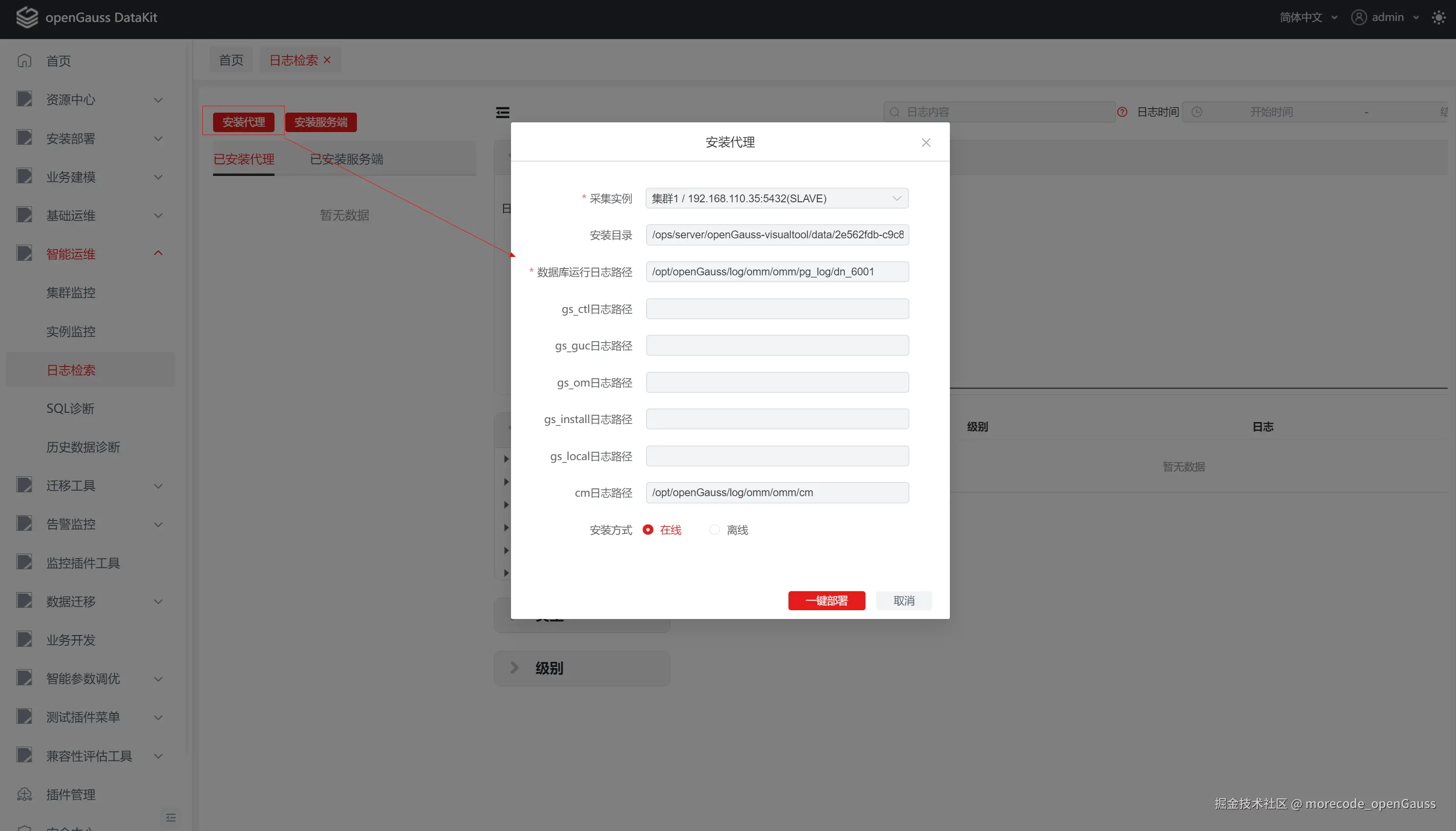Switch to the 已安装服务端 tab
Viewport: 1456px width, 831px height.
coord(346,159)
